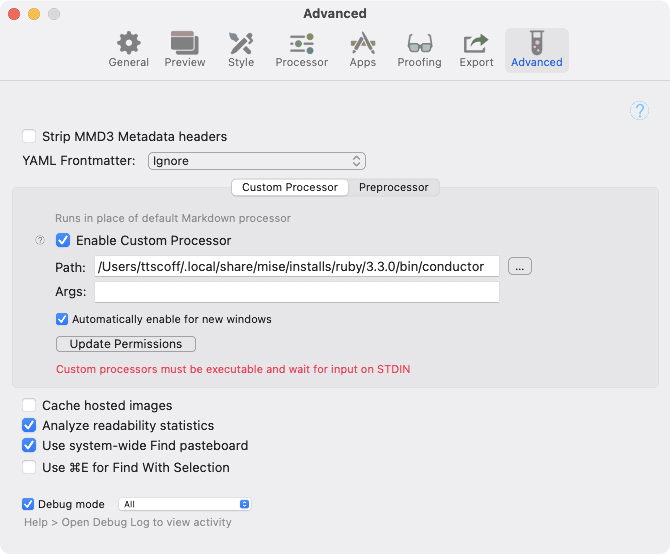Open the General preferences gear icon
670x554 pixels.
129,43
